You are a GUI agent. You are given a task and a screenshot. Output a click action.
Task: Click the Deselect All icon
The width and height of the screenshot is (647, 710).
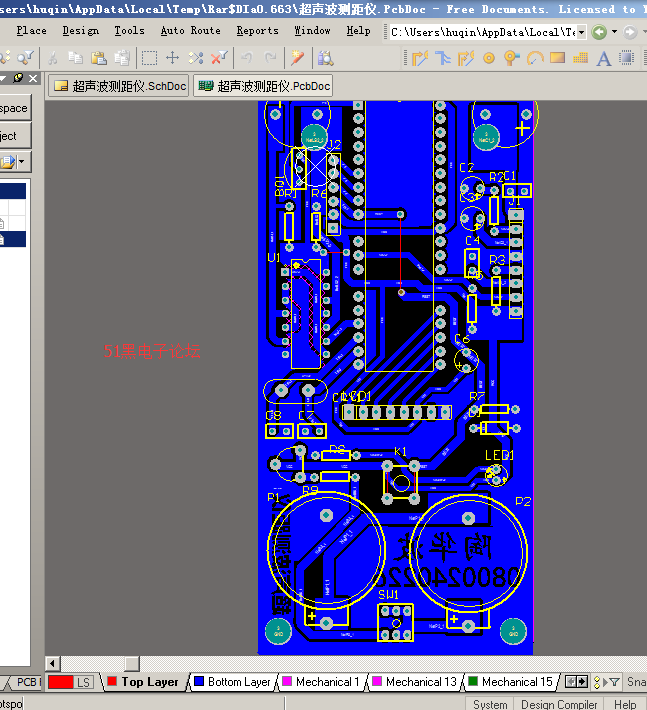coord(196,58)
